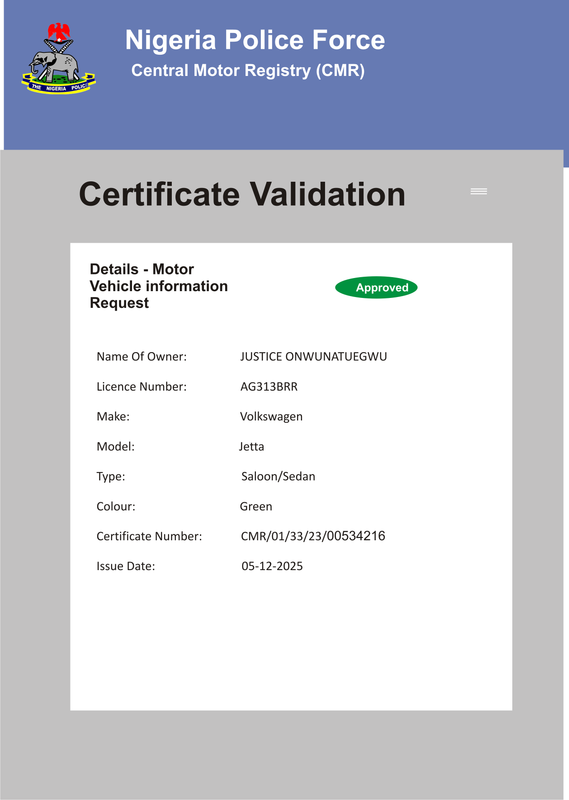Image resolution: width=569 pixels, height=800 pixels.
Task: Click the Nigeria Police Force header title
Action: point(255,40)
